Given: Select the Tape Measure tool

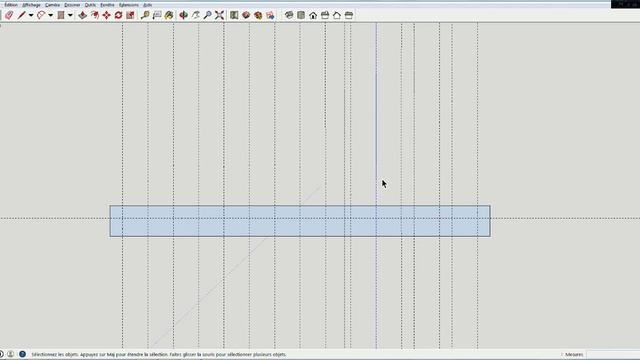Looking at the screenshot, I should [145, 15].
